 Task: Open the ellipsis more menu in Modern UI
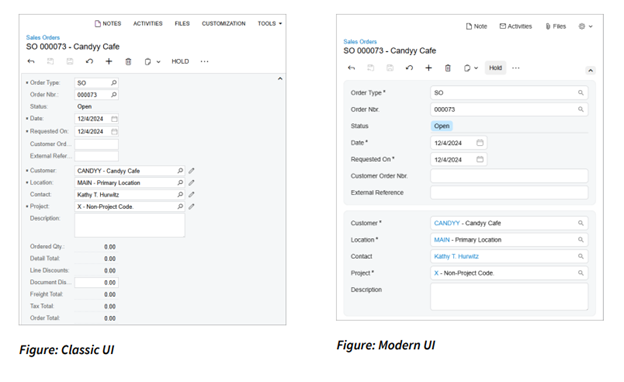[516, 68]
